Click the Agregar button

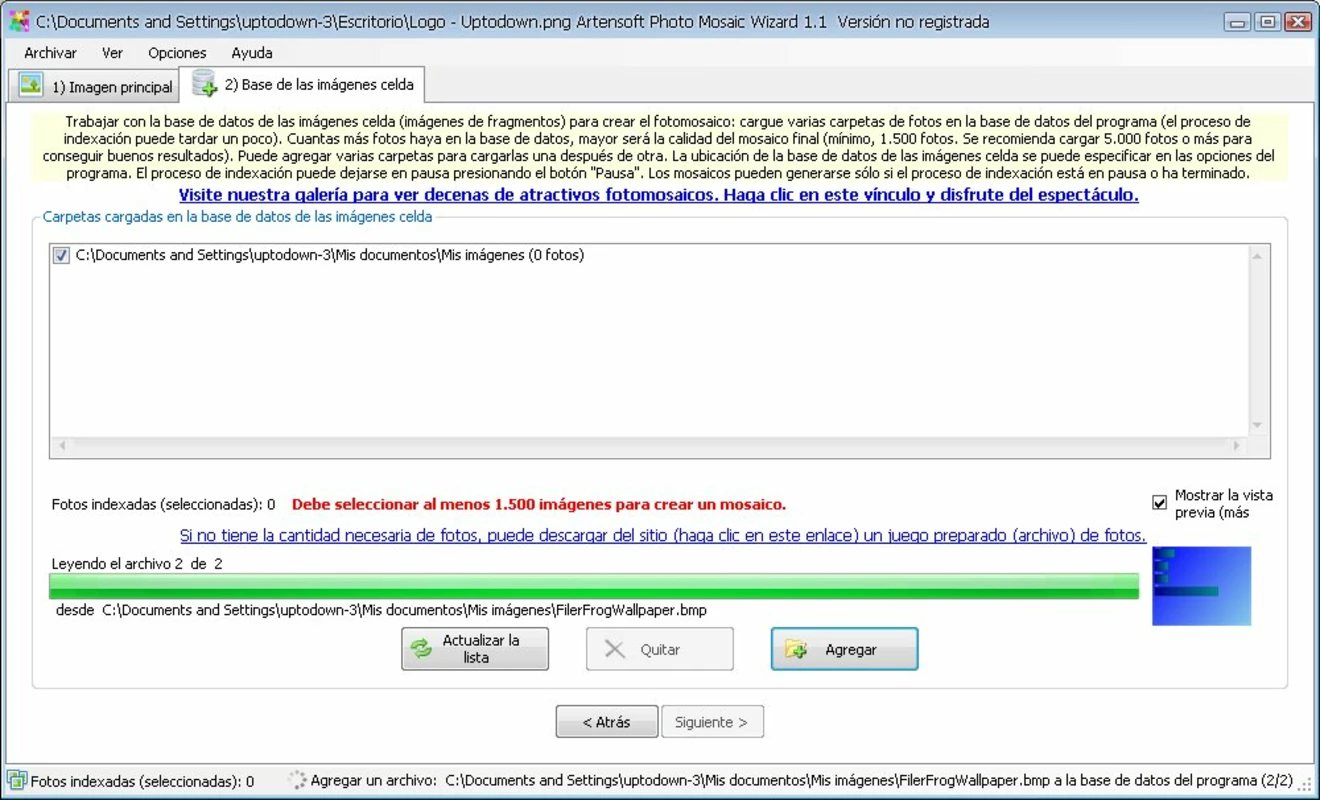coord(845,649)
